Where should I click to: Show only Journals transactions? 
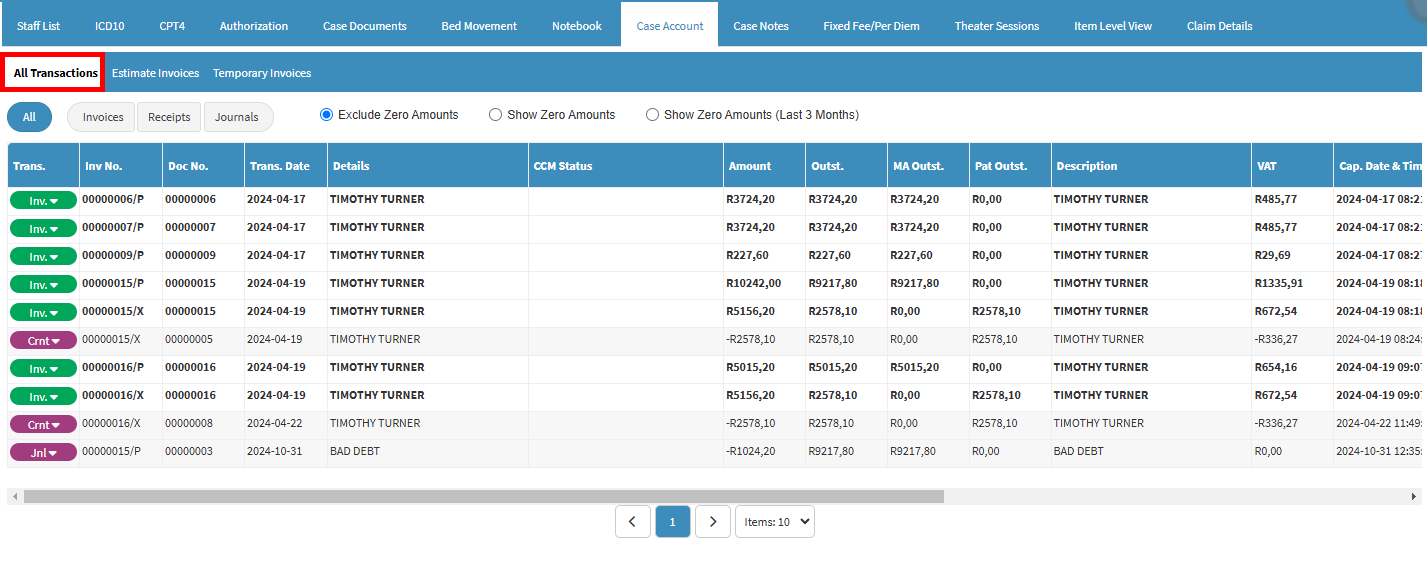(x=237, y=117)
